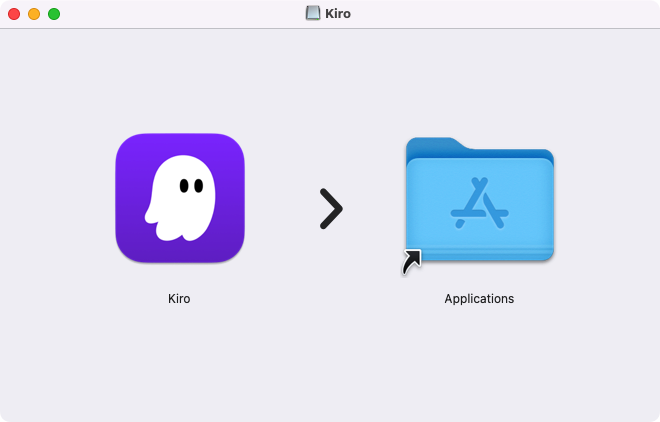
Task: Click the Kiro window title text
Action: point(338,13)
